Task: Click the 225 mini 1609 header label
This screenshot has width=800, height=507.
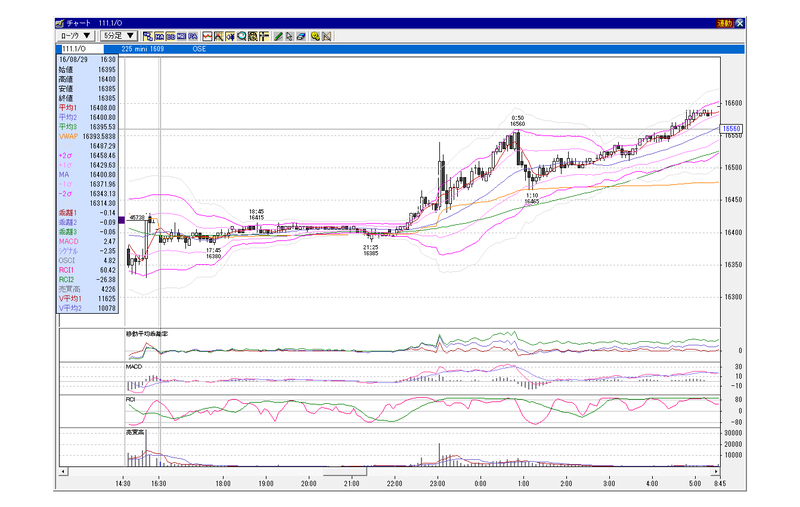Action: click(143, 49)
